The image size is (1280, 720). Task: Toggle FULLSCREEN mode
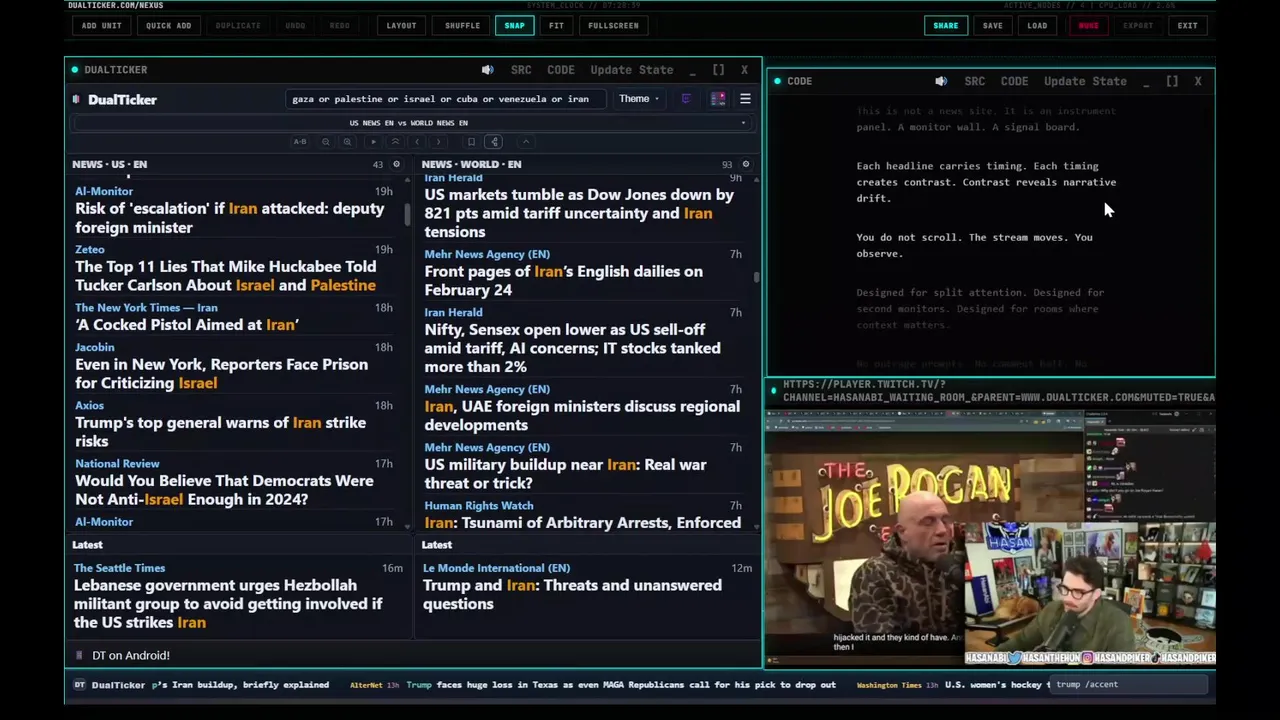(x=613, y=25)
